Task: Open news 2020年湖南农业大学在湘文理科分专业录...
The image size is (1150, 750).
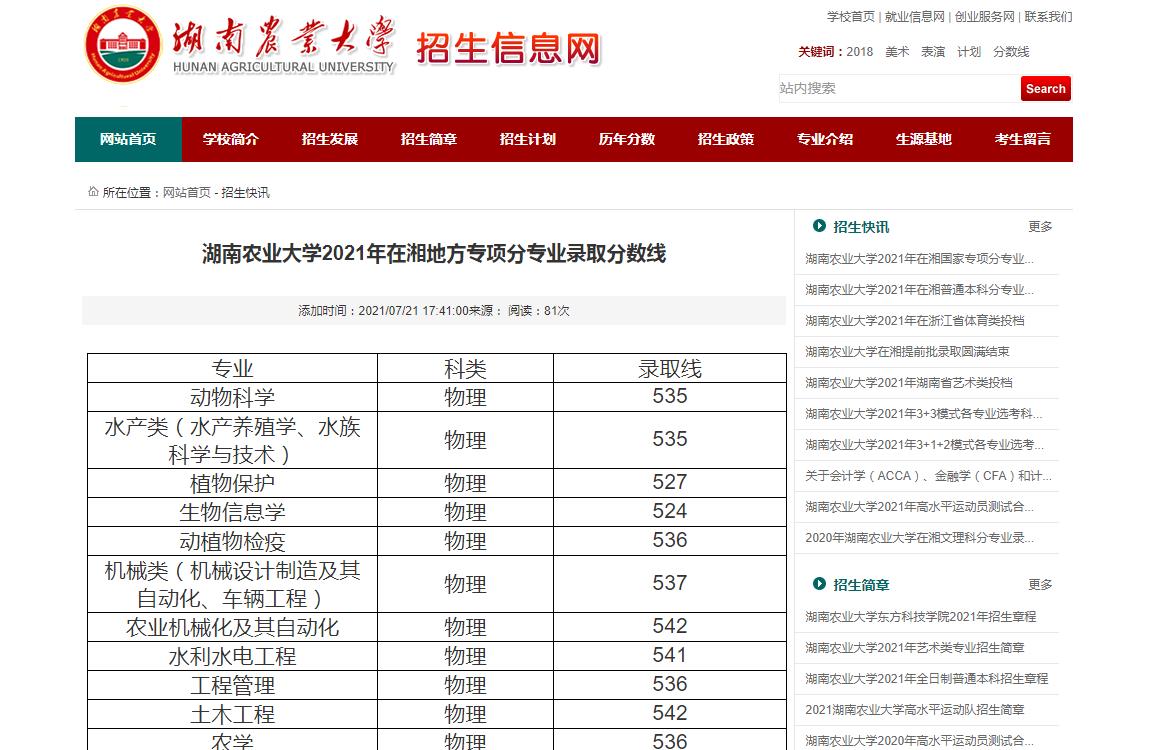Action: click(x=920, y=537)
